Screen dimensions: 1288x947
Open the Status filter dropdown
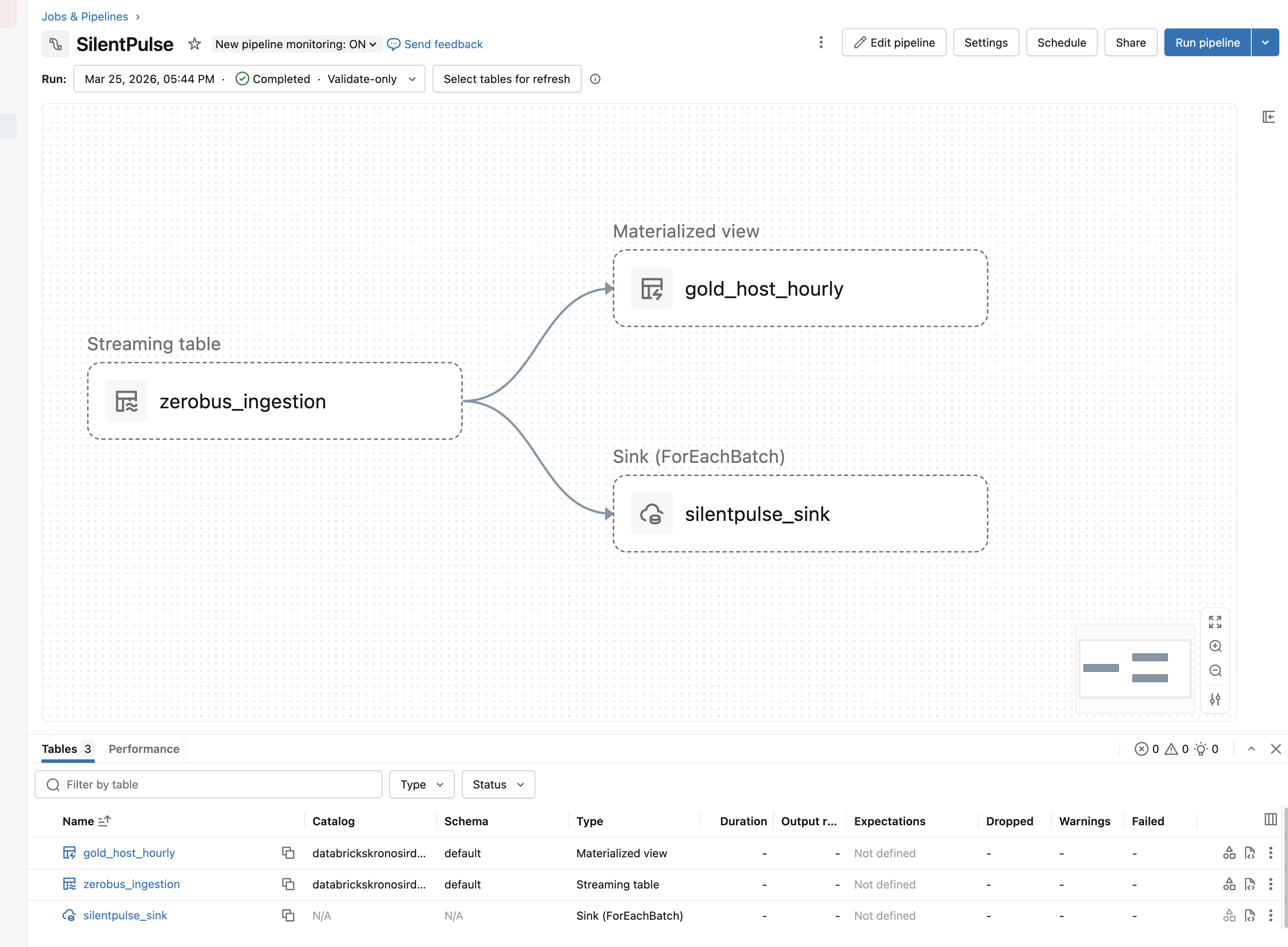click(x=498, y=784)
